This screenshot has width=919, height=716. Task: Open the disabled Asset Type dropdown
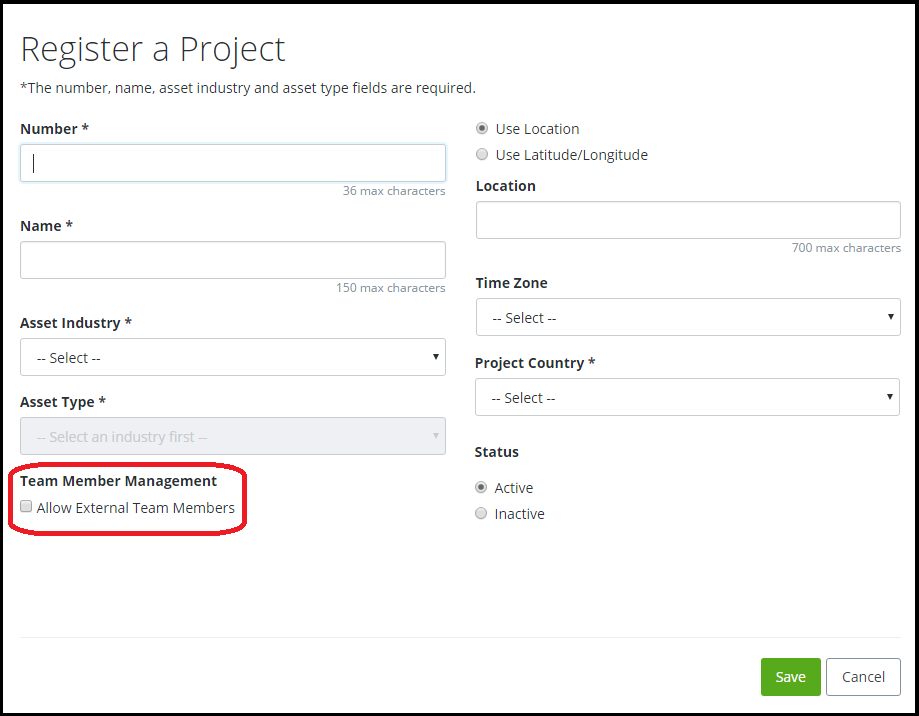(x=233, y=436)
